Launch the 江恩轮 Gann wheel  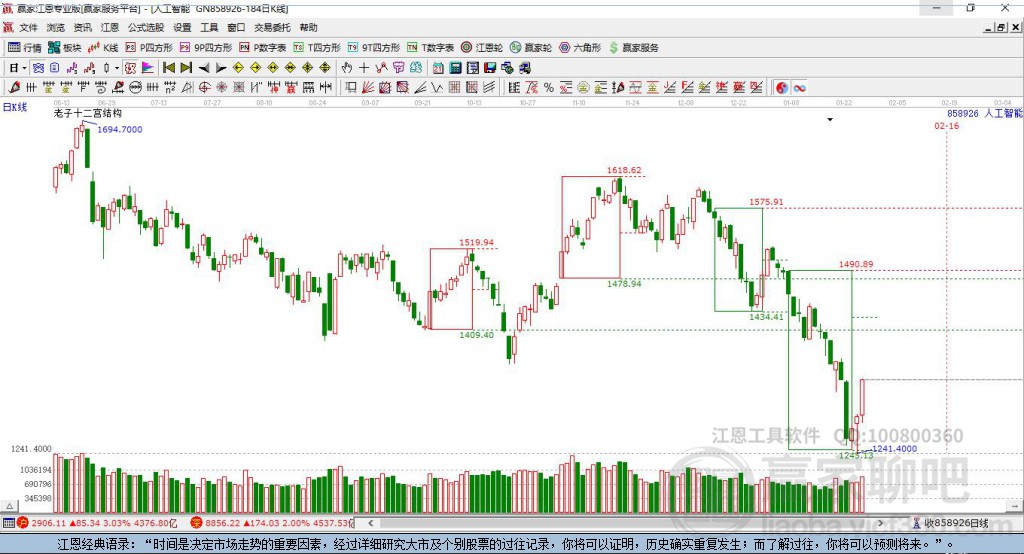click(482, 48)
